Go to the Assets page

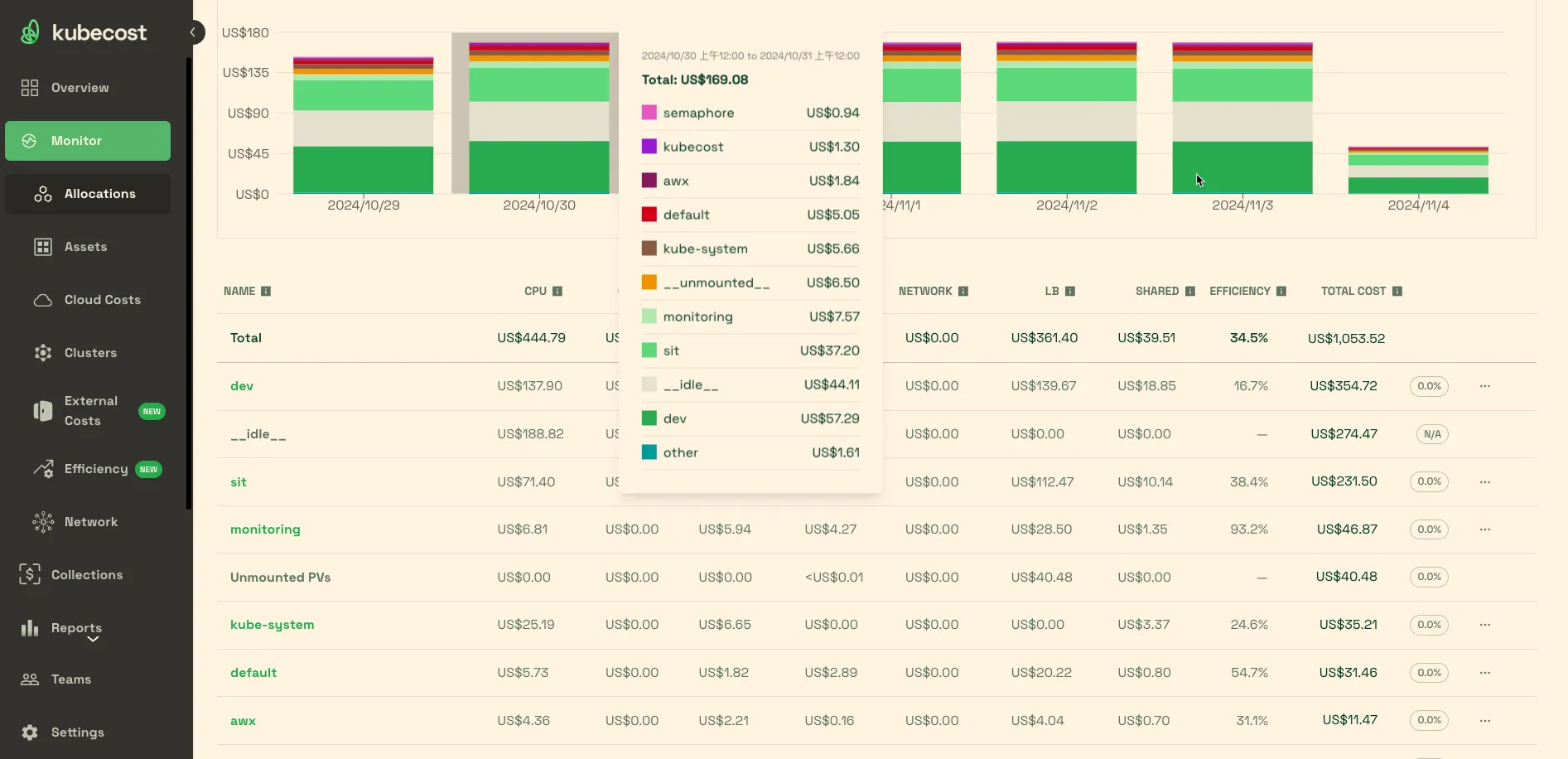click(88, 247)
